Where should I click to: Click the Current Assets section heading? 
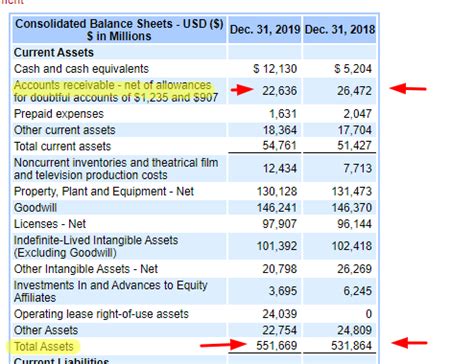click(54, 52)
